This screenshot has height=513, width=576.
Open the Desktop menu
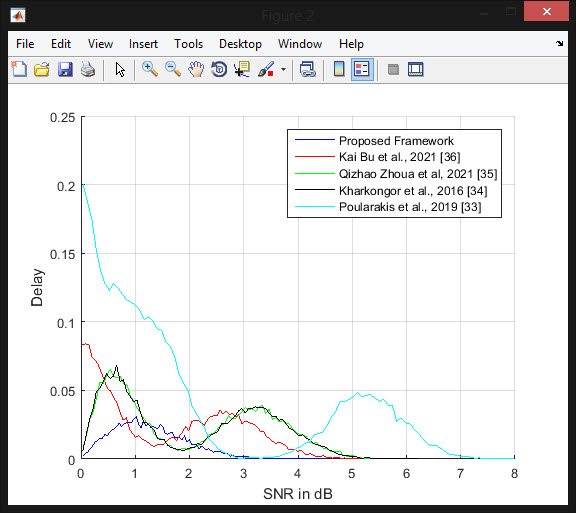click(240, 44)
